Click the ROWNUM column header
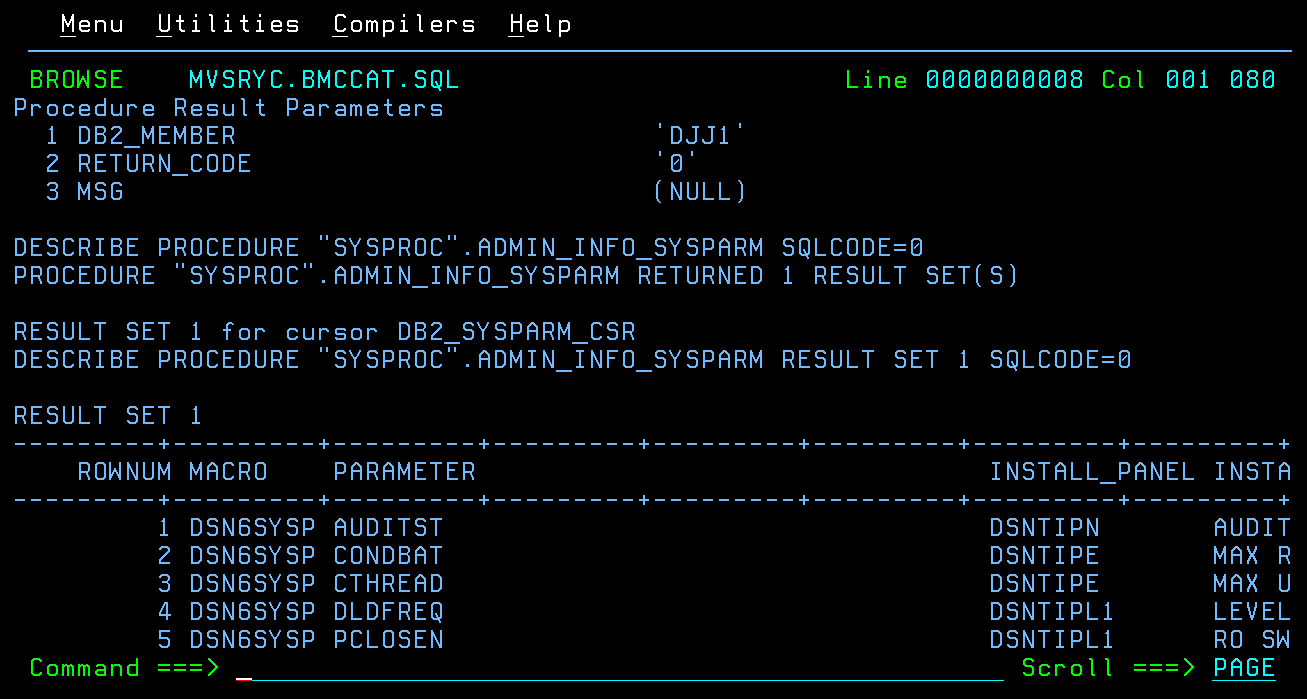Viewport: 1307px width, 699px height. 124,472
